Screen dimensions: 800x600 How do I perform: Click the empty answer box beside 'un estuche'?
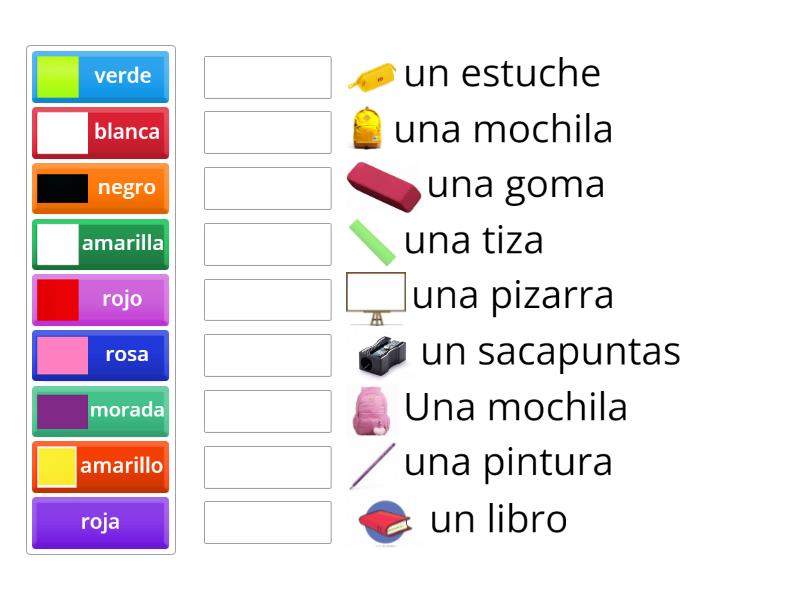coord(267,75)
